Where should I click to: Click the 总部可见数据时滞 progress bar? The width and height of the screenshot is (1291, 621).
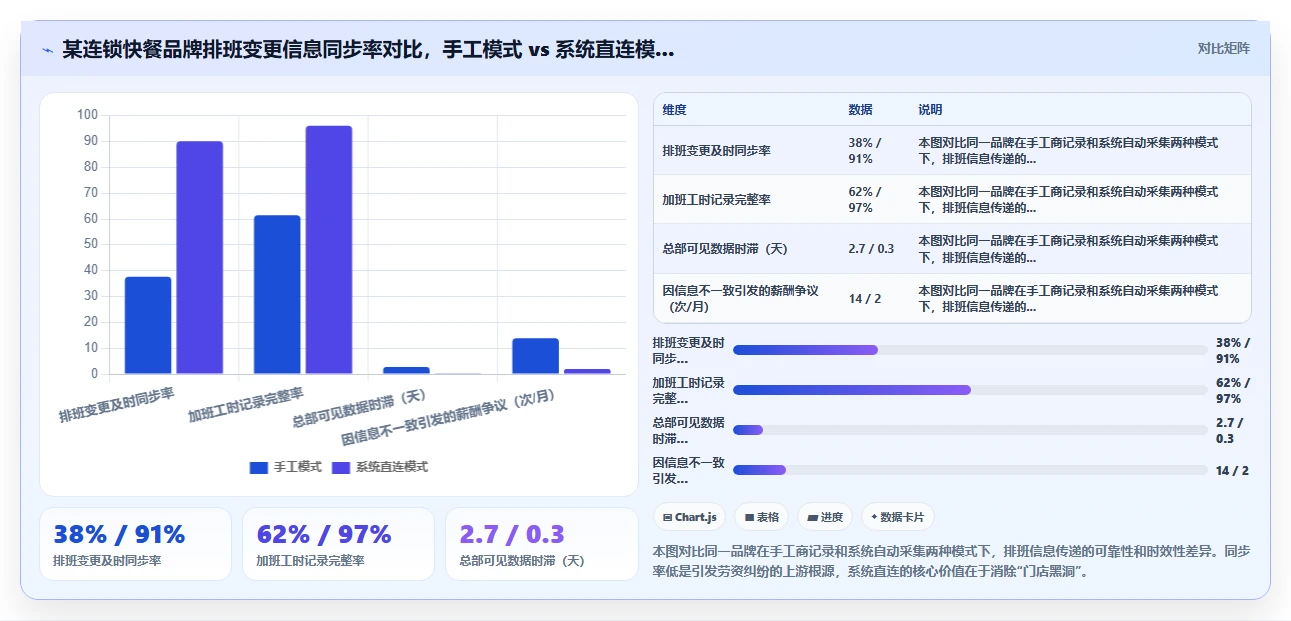point(970,430)
